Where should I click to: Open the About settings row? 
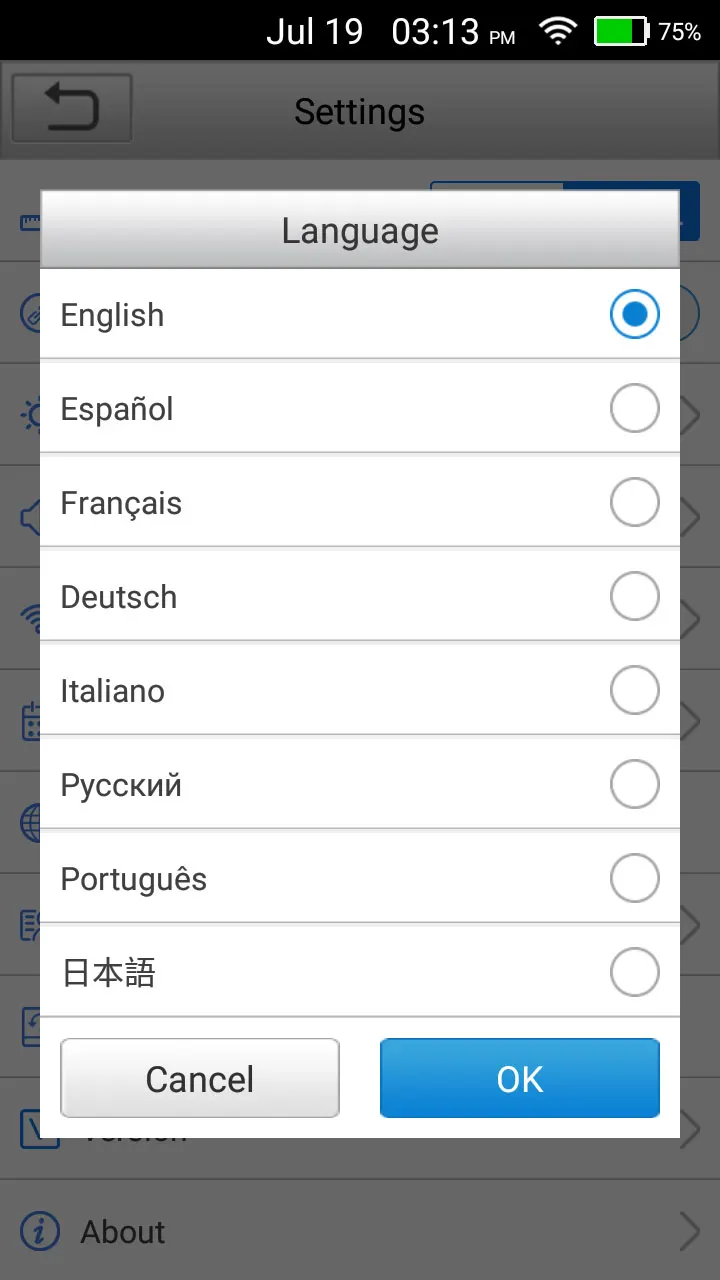pyautogui.click(x=360, y=1232)
